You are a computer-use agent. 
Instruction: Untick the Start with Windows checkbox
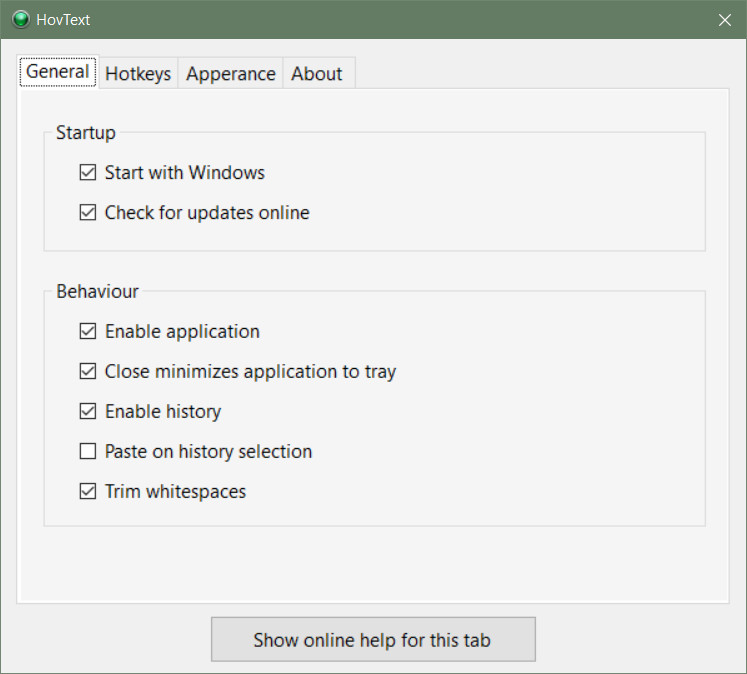click(88, 172)
